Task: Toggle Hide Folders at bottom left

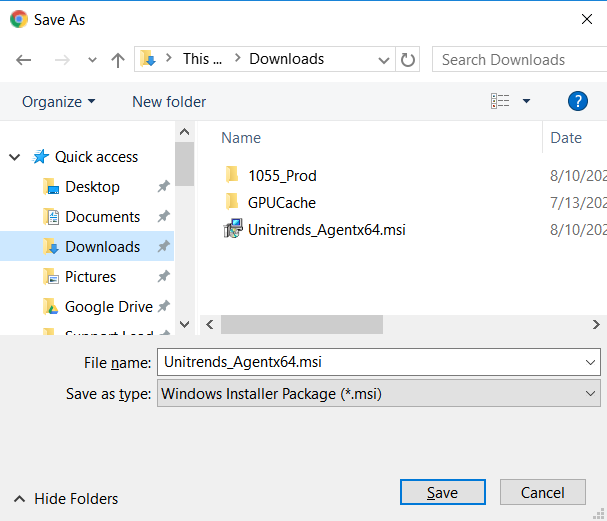Action: pyautogui.click(x=66, y=499)
